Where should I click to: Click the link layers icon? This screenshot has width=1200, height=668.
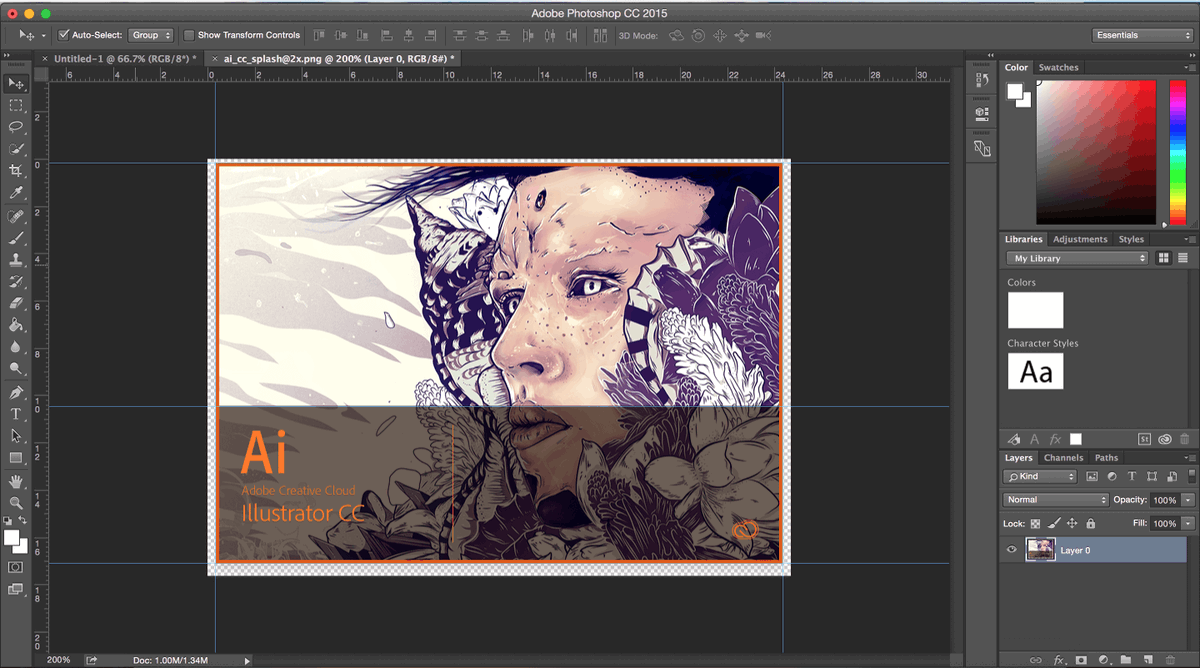tap(1035, 660)
